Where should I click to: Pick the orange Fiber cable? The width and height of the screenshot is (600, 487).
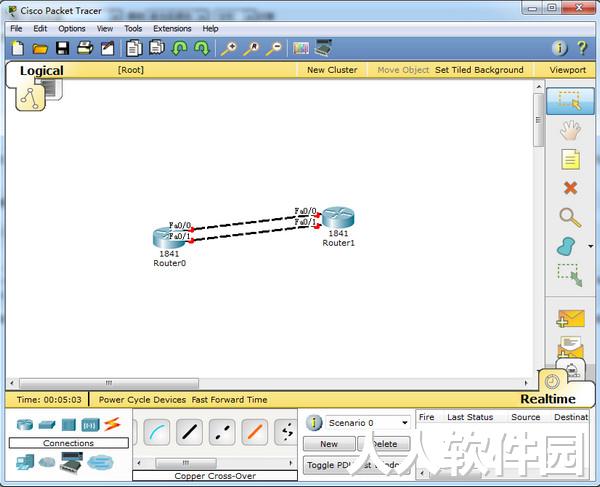click(255, 432)
